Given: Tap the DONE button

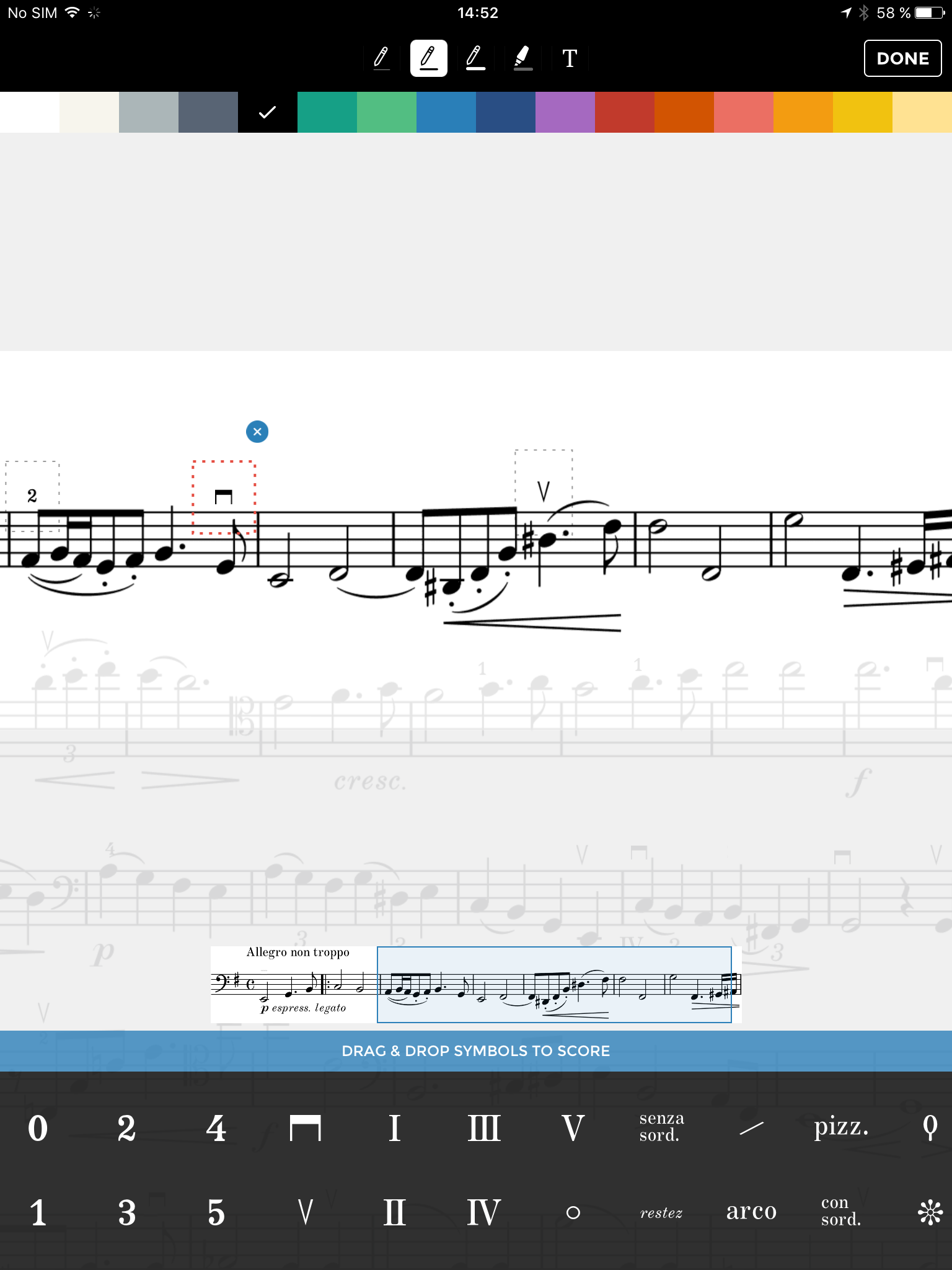Looking at the screenshot, I should (902, 58).
